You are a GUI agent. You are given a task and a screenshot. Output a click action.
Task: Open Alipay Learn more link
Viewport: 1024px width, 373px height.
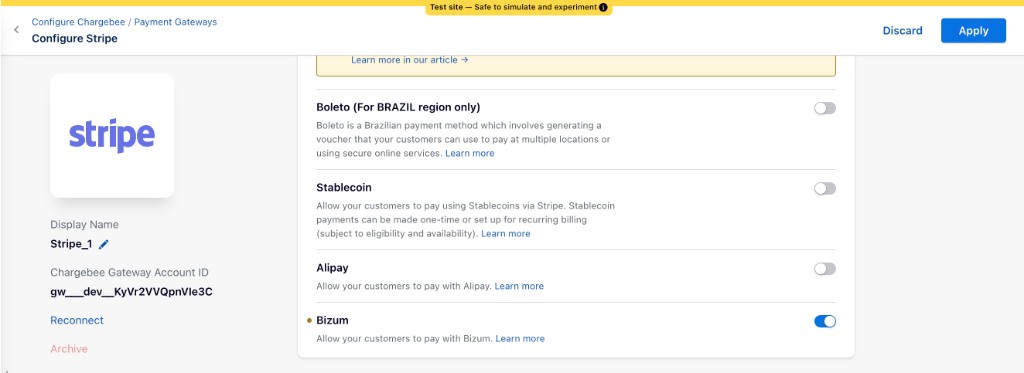point(519,287)
